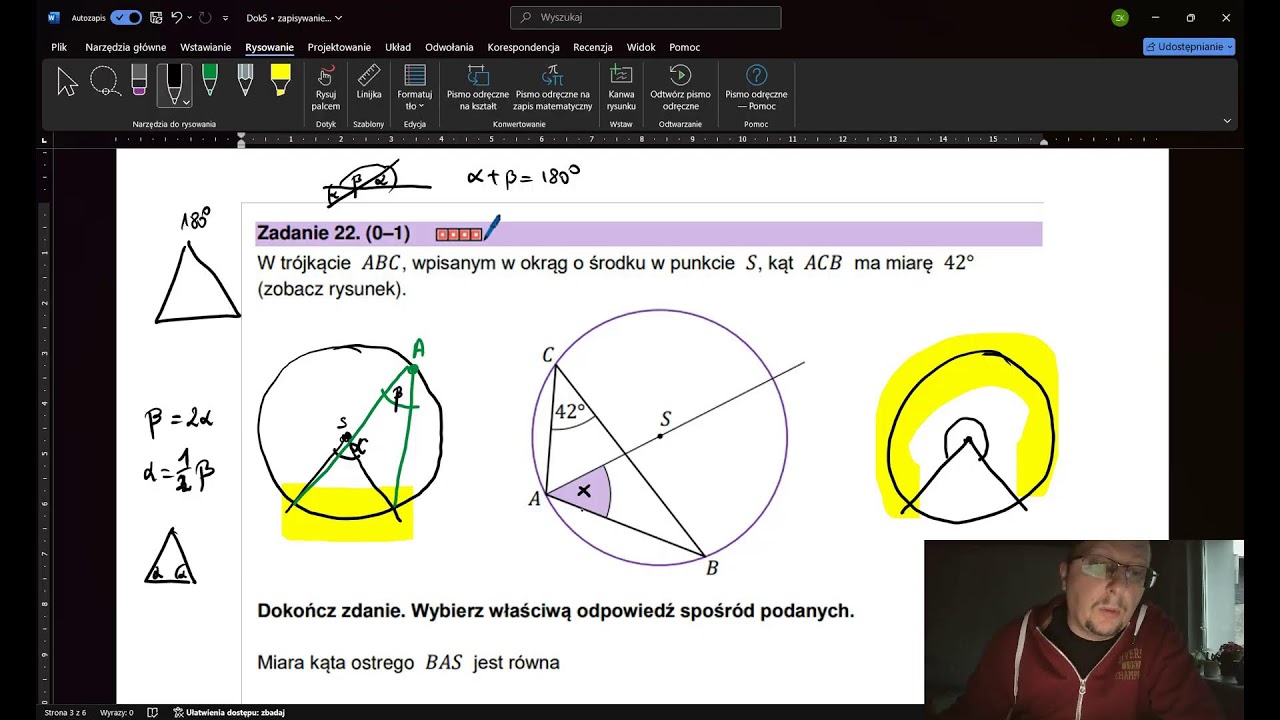Switch to Odwołania tab
Viewport: 1280px width, 720px height.
(449, 47)
